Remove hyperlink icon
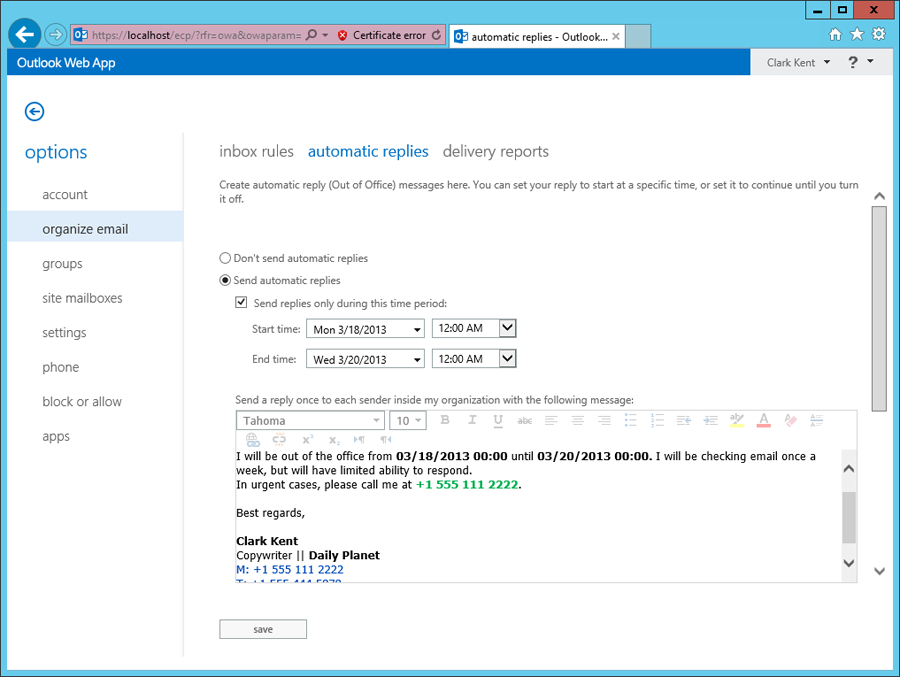This screenshot has height=677, width=900. pyautogui.click(x=279, y=440)
